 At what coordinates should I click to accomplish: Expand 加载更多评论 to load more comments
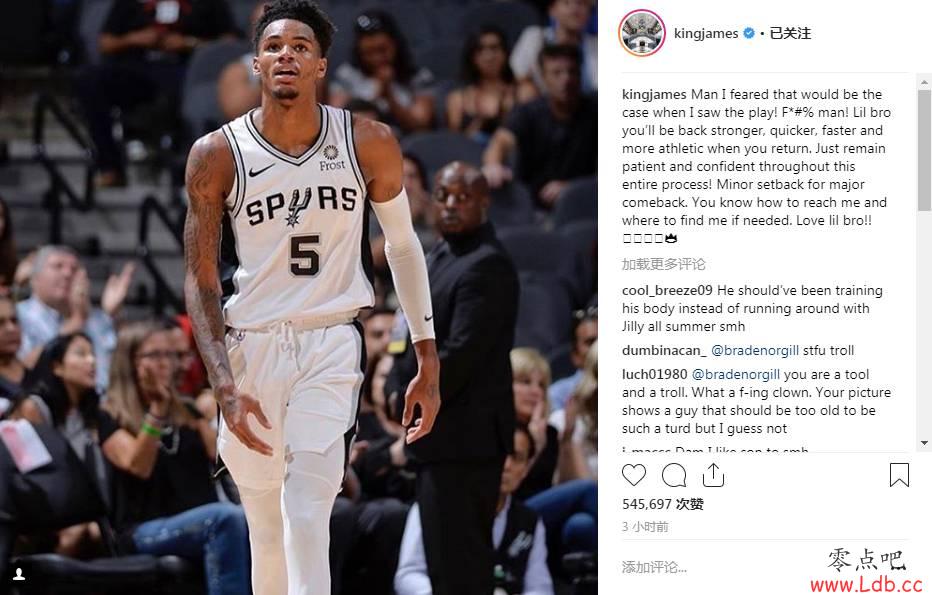(x=663, y=264)
